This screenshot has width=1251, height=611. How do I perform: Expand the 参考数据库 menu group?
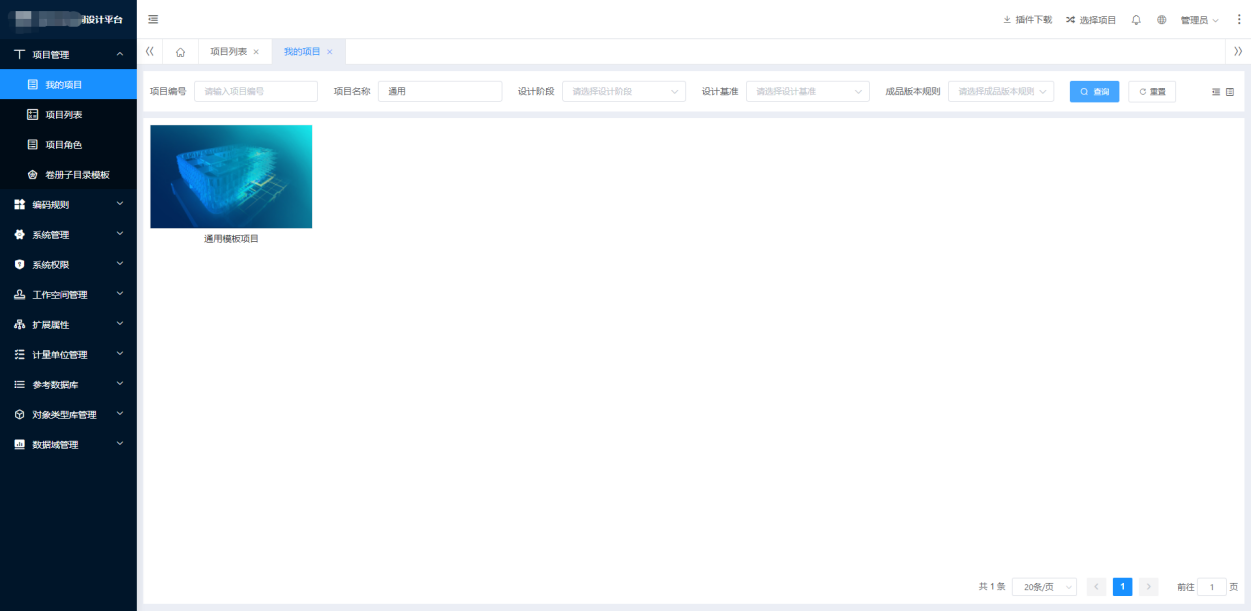tap(68, 384)
